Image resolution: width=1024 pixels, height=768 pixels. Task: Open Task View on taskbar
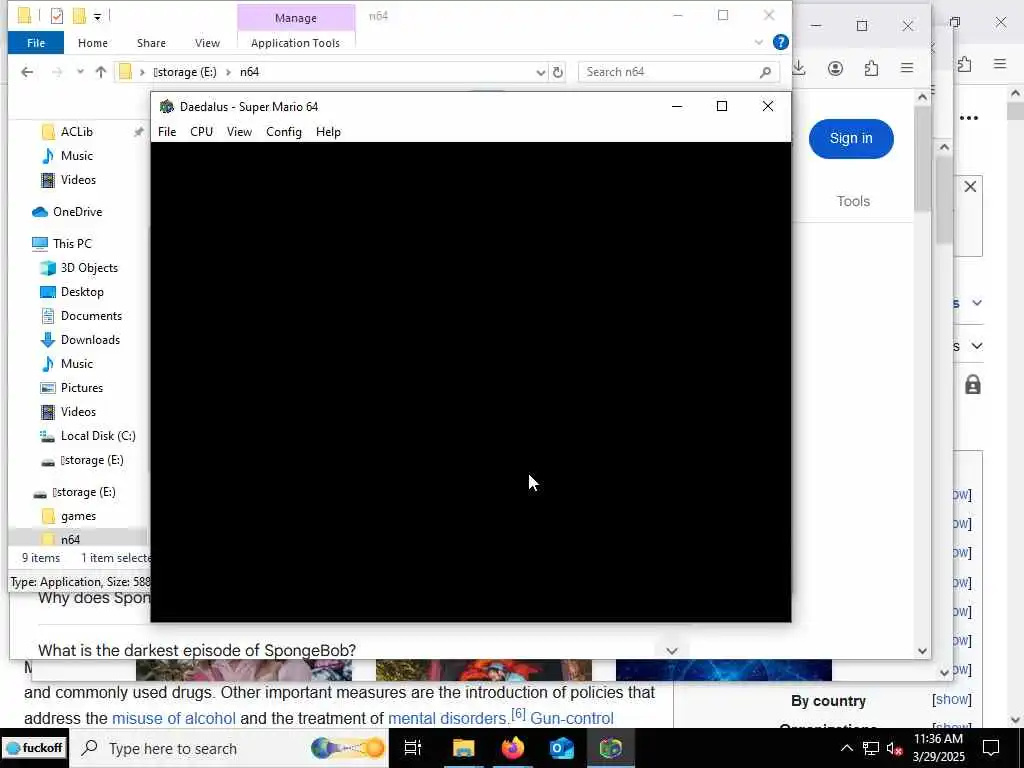click(413, 748)
